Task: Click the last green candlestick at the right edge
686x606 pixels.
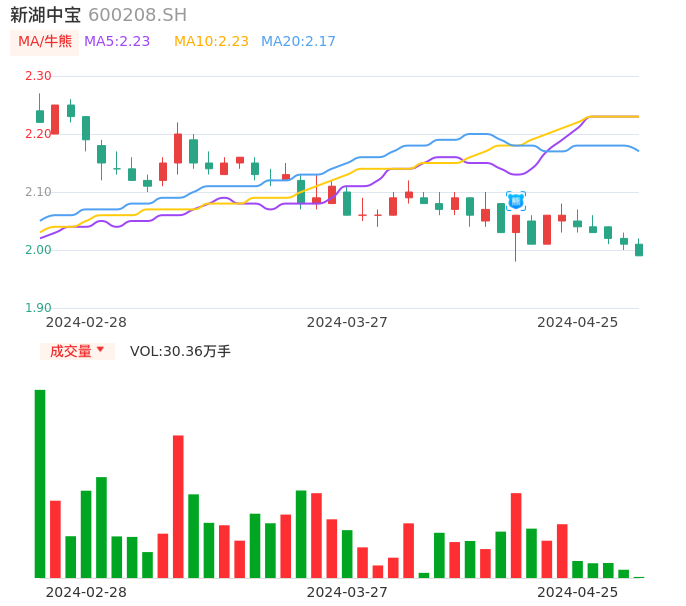Action: [x=639, y=250]
